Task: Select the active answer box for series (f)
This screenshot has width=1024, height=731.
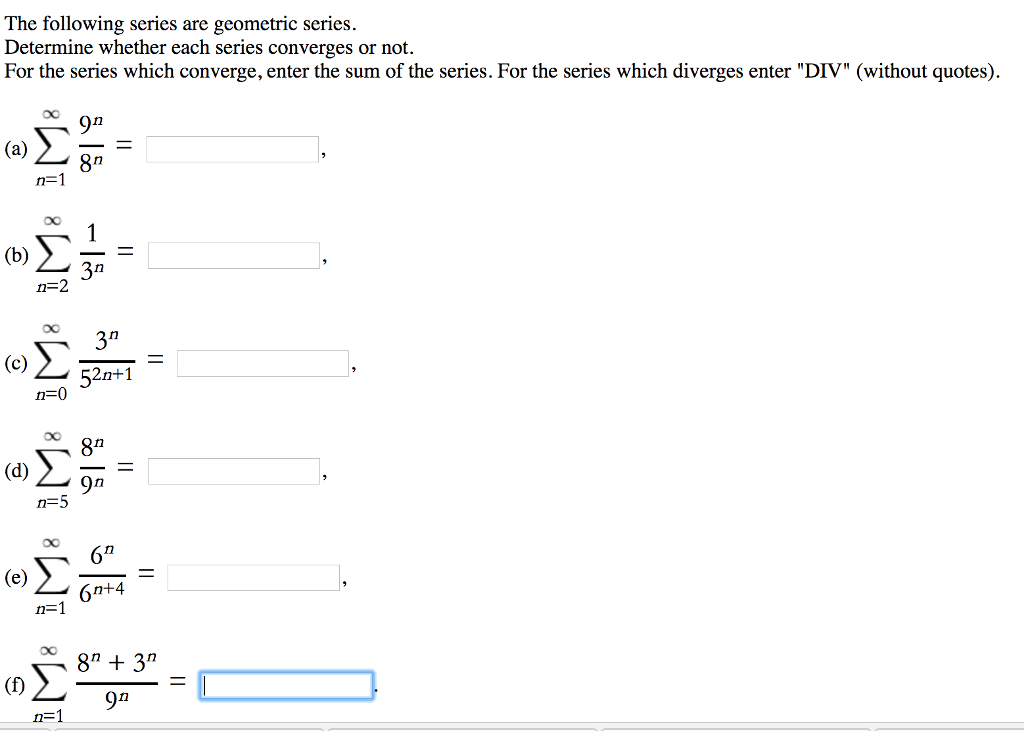Action: (286, 685)
